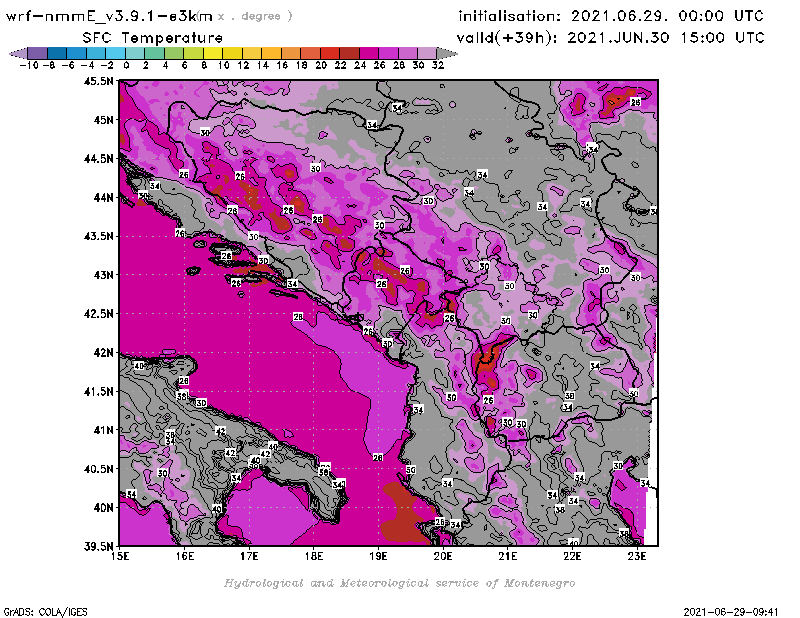This screenshot has height=618, width=800.
Task: Click the '43N' latitude label
Action: (x=103, y=275)
